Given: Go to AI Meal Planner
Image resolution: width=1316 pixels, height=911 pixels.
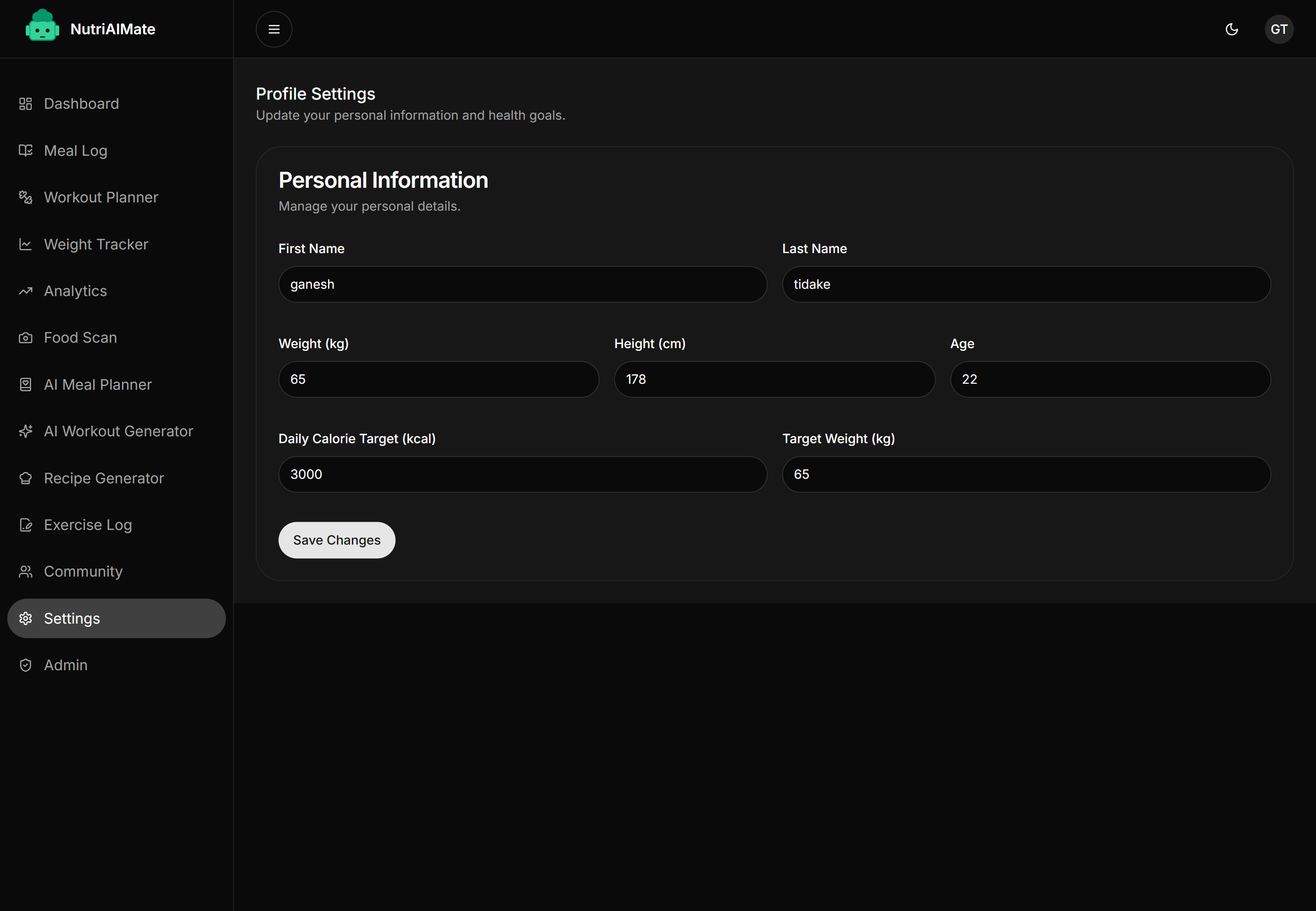Looking at the screenshot, I should [x=98, y=385].
